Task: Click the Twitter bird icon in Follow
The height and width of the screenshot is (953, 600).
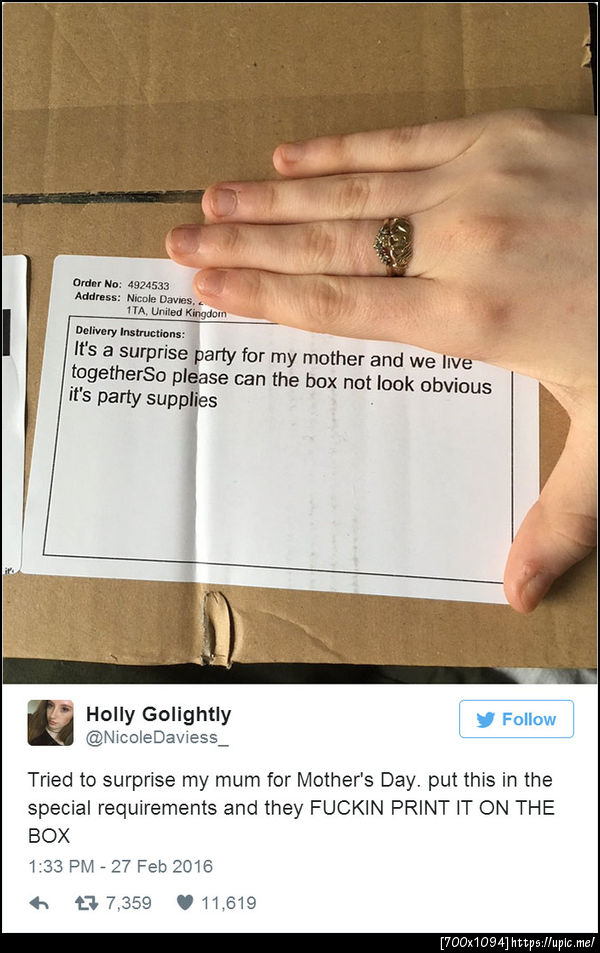Action: (486, 720)
